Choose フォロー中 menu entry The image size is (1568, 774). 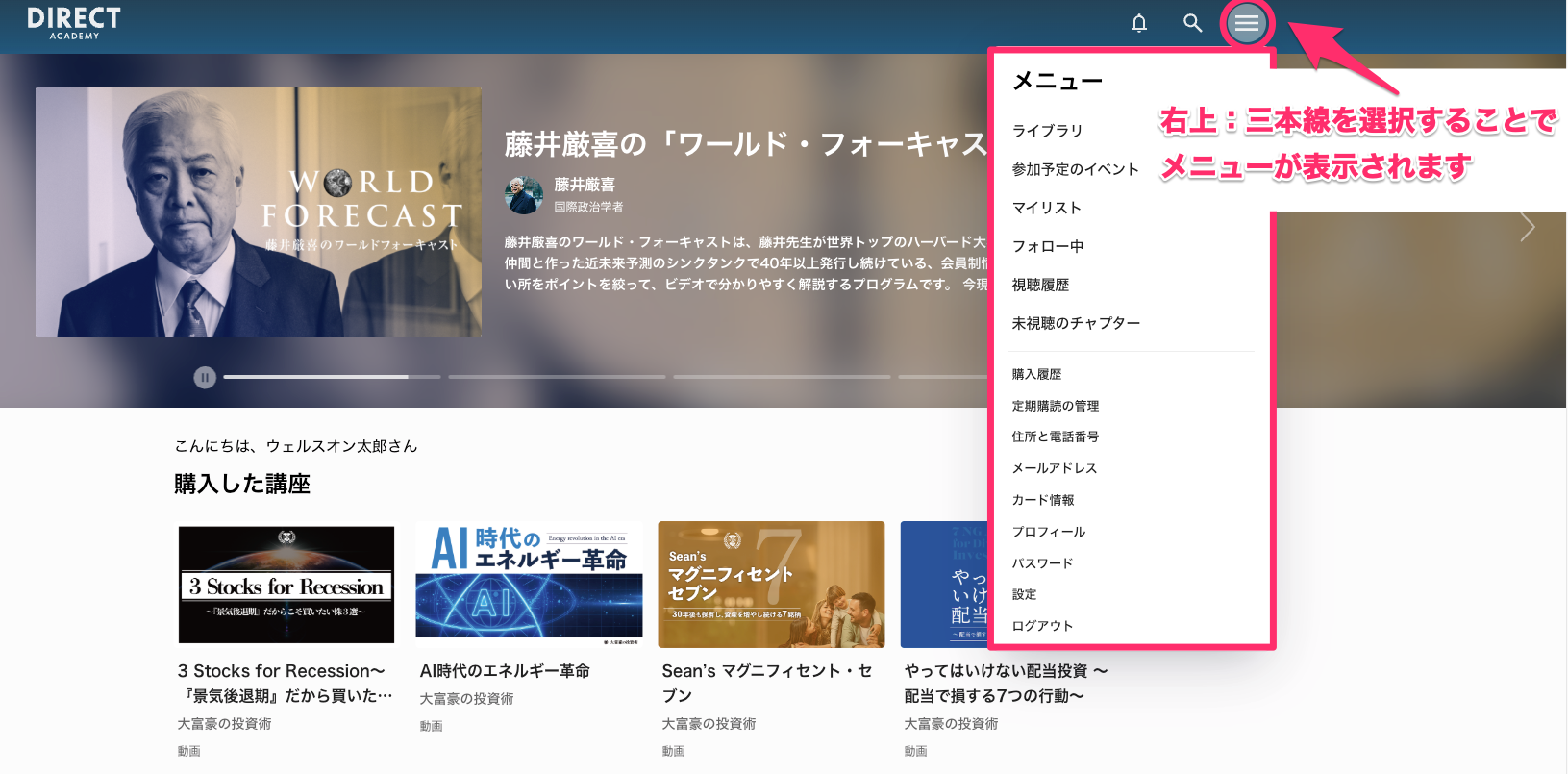(x=1047, y=246)
